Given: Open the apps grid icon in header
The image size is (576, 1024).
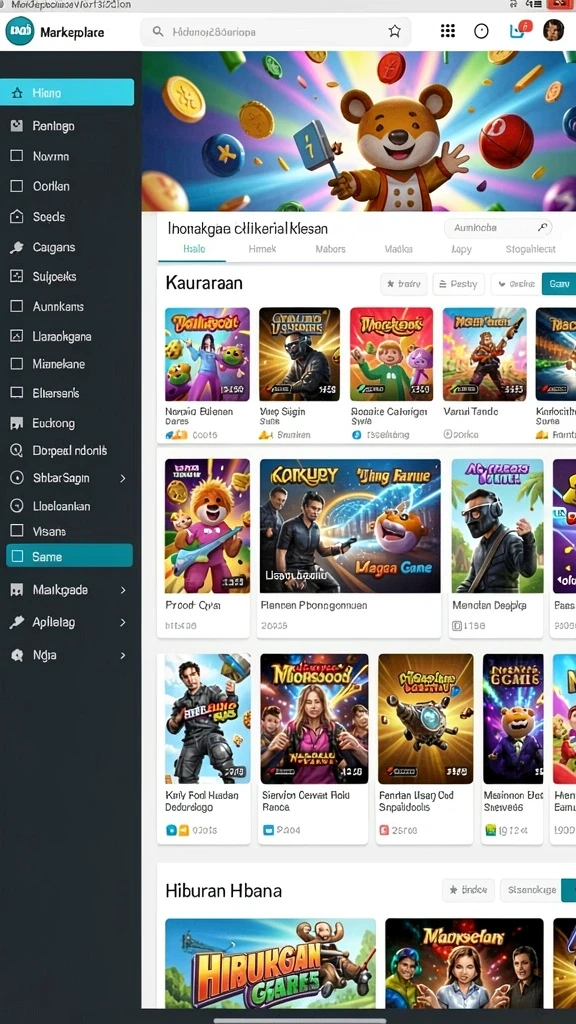Looking at the screenshot, I should (x=447, y=31).
